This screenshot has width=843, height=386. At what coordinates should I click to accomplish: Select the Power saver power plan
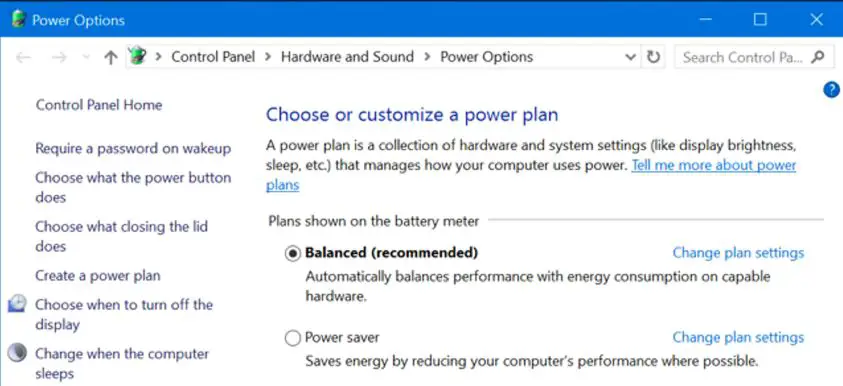tap(292, 338)
